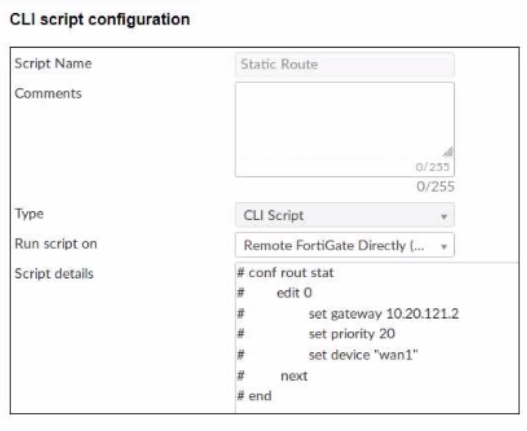The image size is (527, 431).
Task: Focus the Comments text area
Action: click(x=345, y=129)
